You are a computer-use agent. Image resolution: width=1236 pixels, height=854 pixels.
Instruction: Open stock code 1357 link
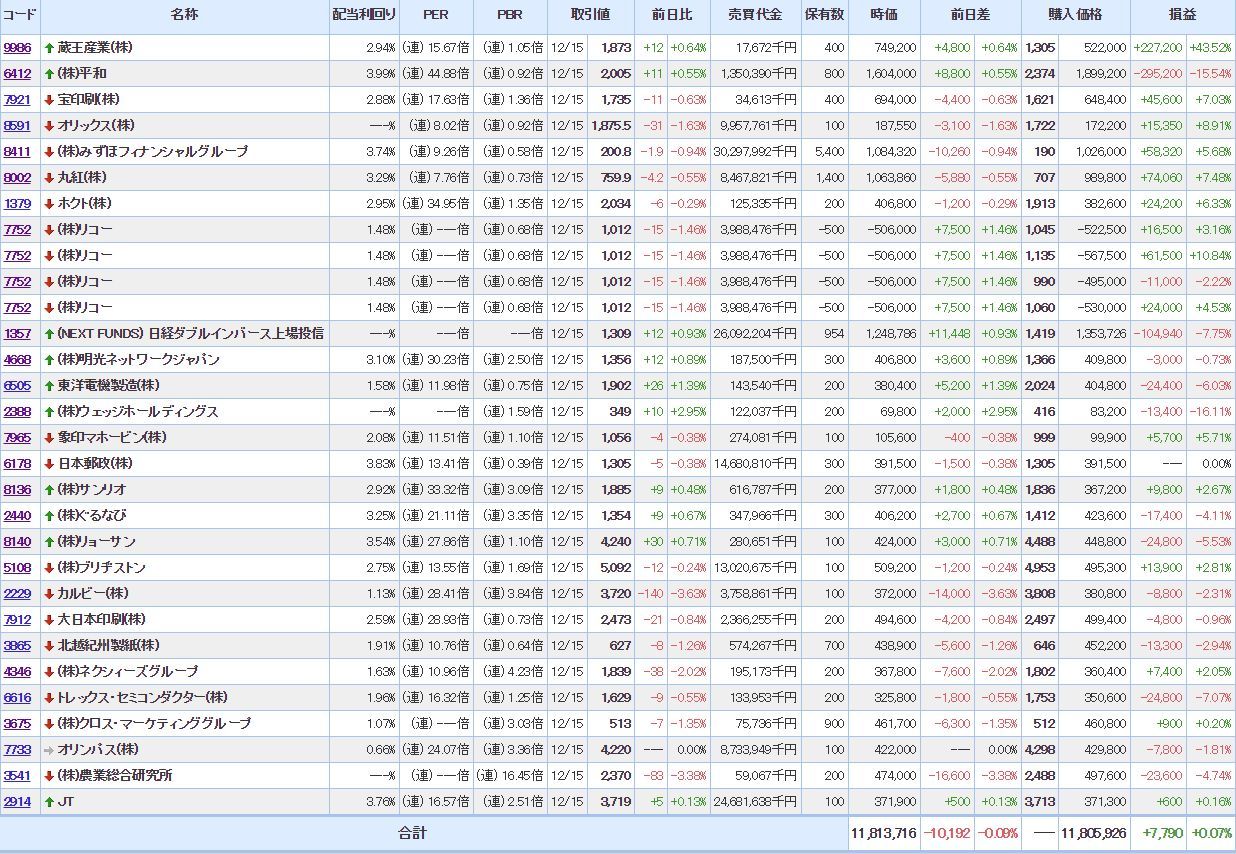[x=17, y=334]
